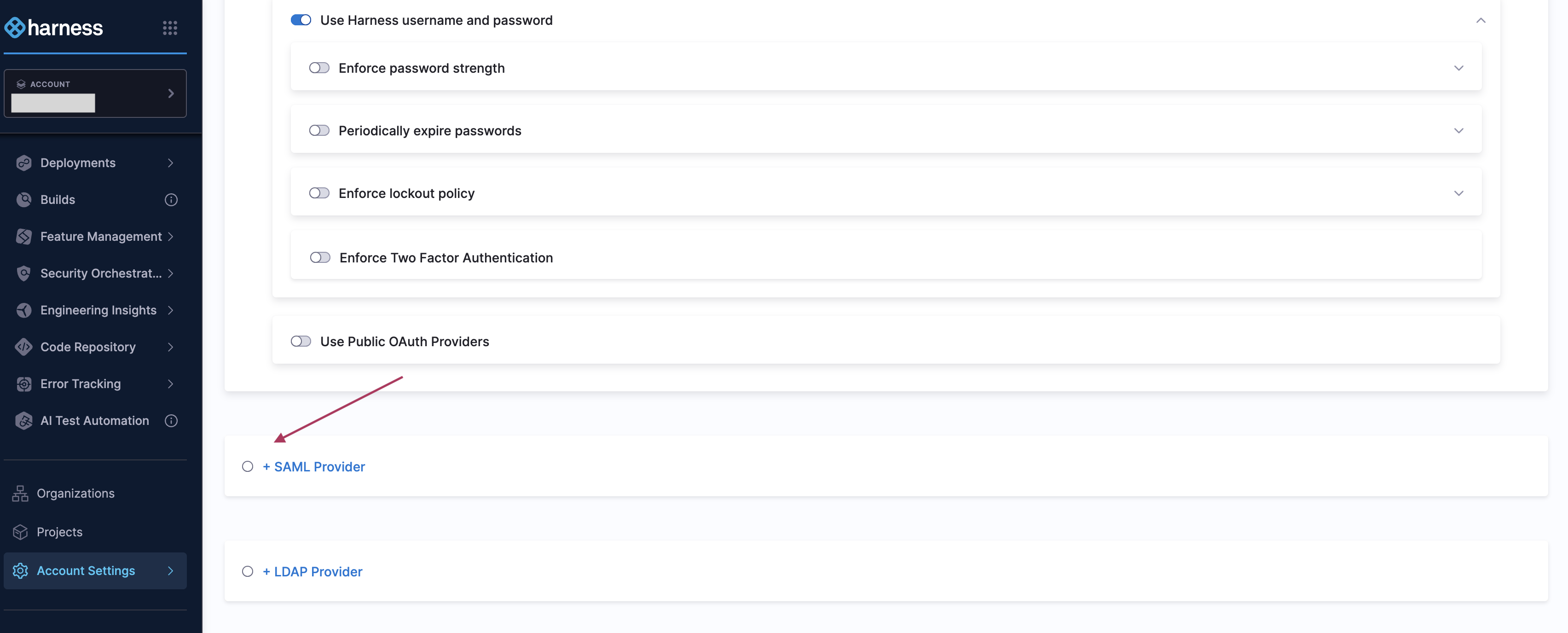Add a SAML Provider
This screenshot has height=633, width=1568.
[313, 467]
